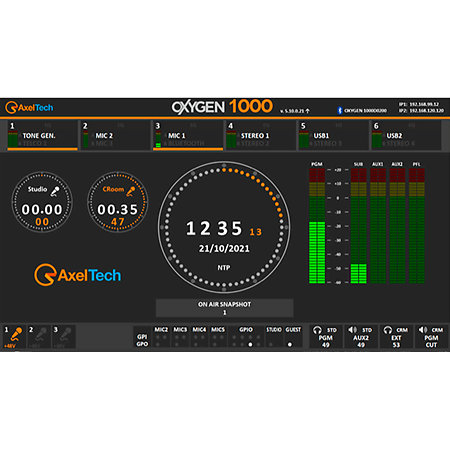Click the firmware version text

point(292,111)
